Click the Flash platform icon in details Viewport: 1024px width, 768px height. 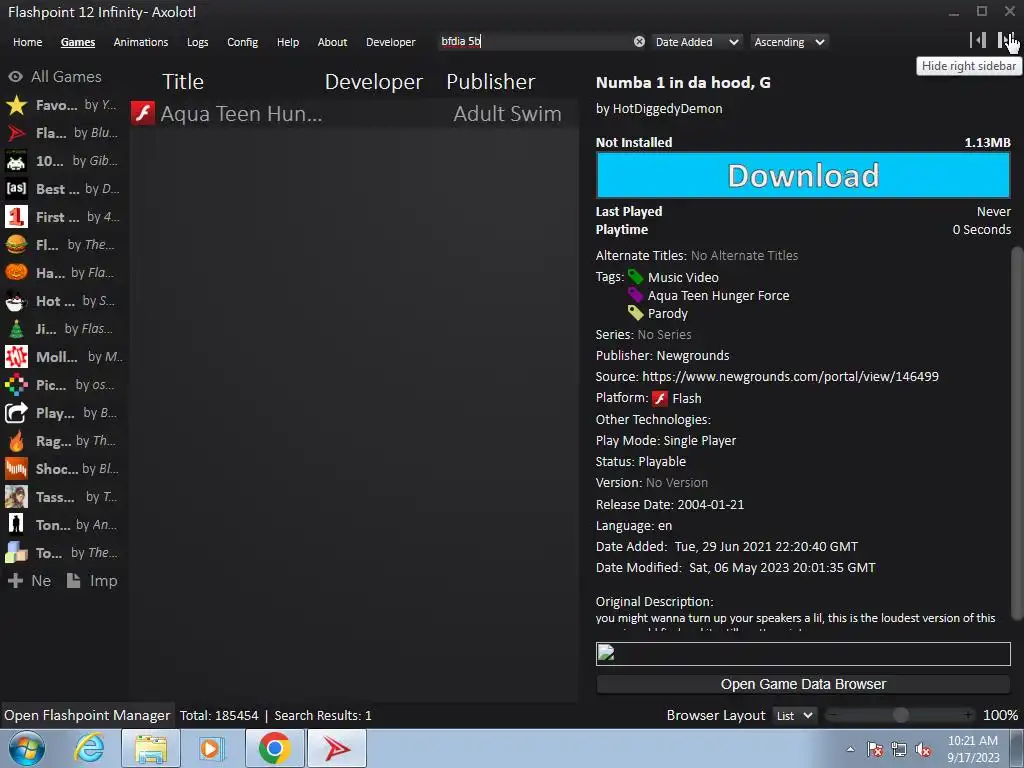[660, 398]
